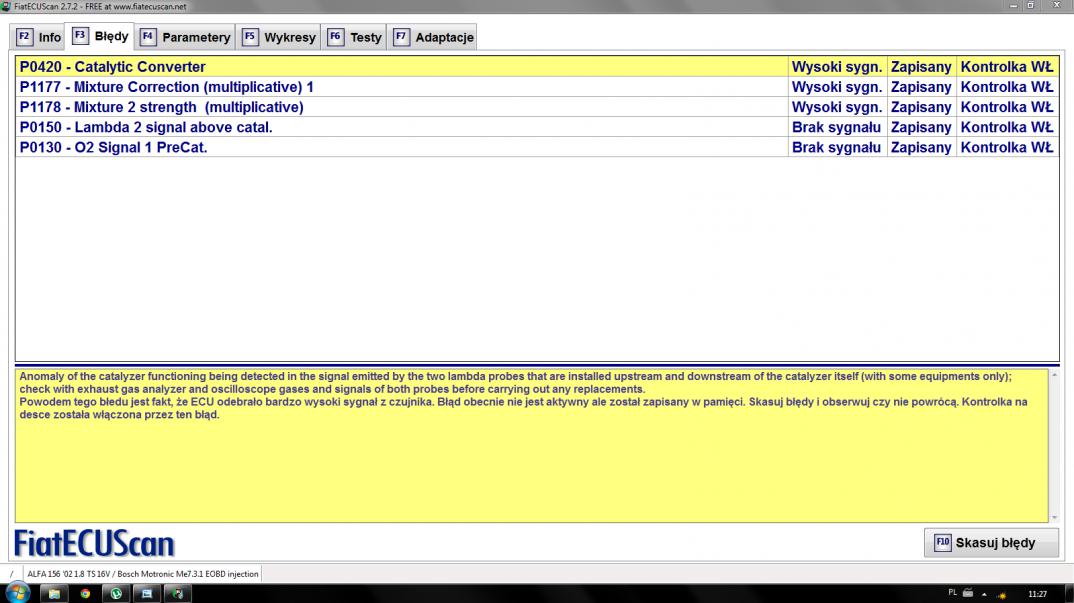Image resolution: width=1074 pixels, height=603 pixels.
Task: Click 'Brak sygnału' cell in the P0130 row
Action: 837,147
